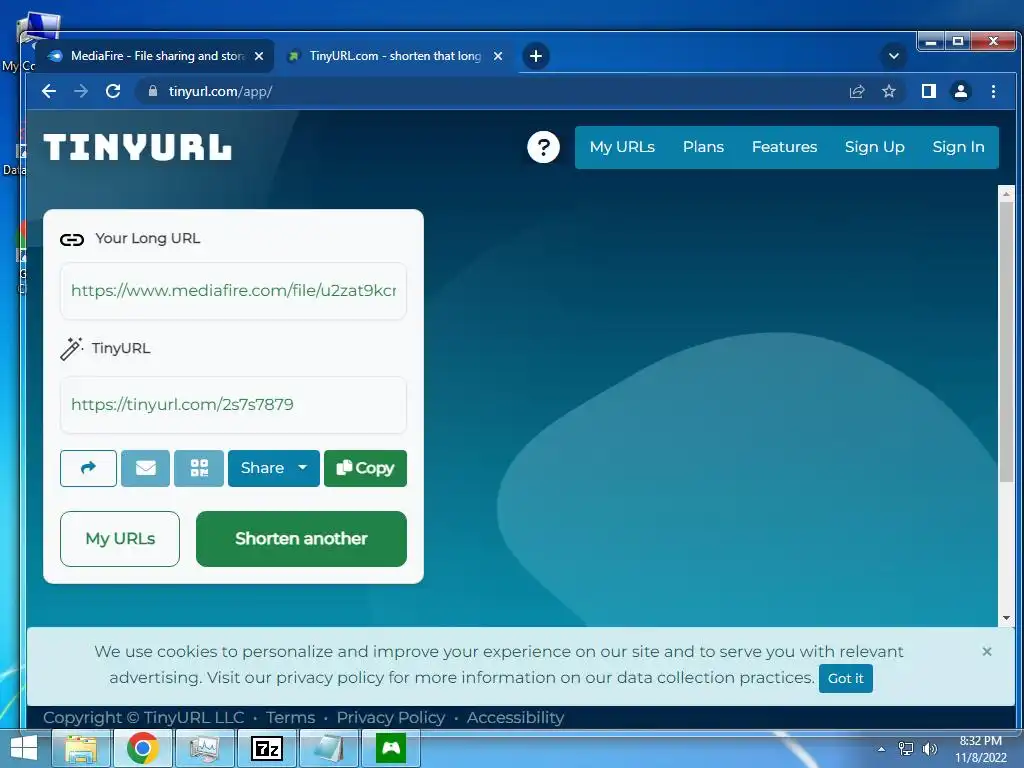
Task: Open the Terms link in footer
Action: click(x=291, y=718)
